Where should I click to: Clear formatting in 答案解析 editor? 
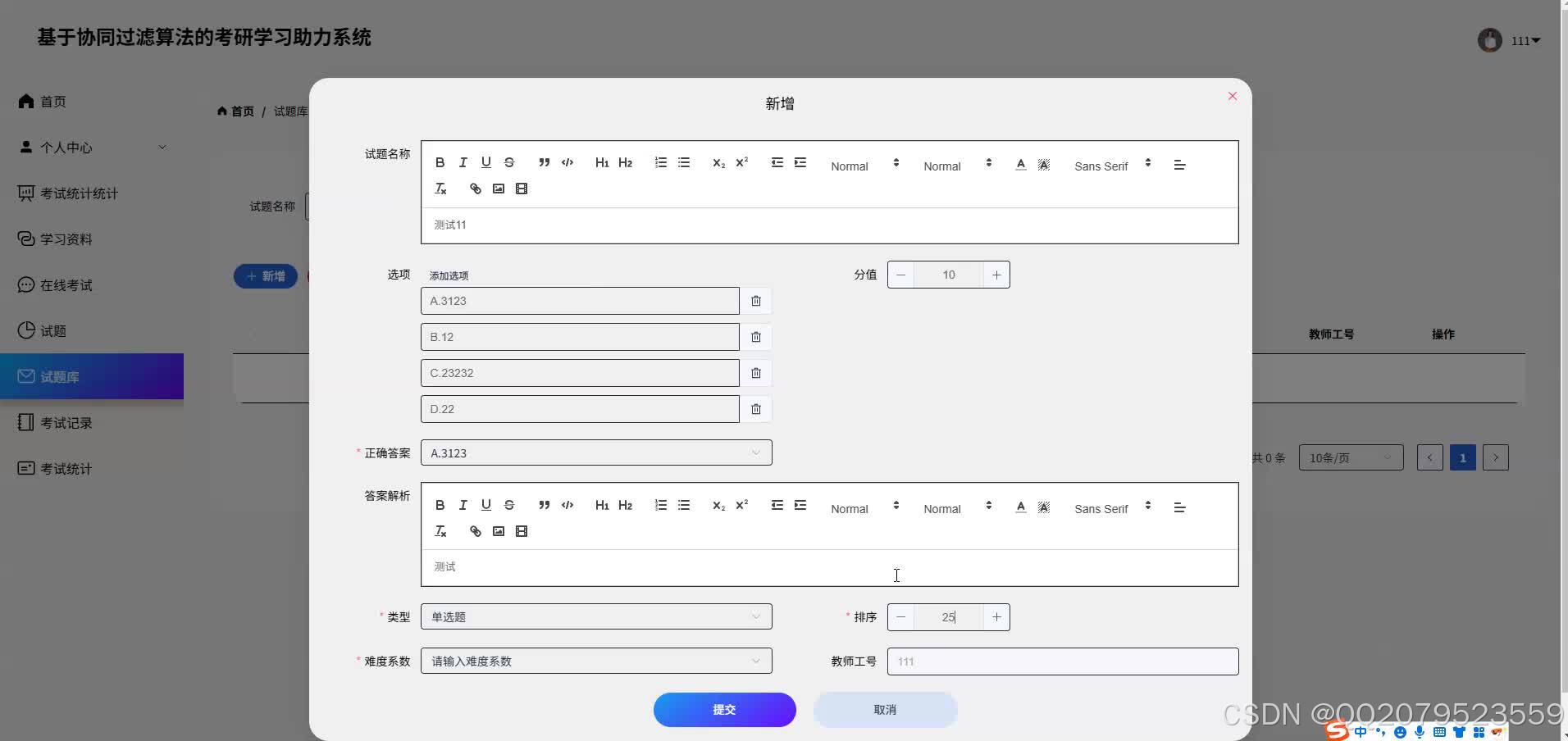pyautogui.click(x=440, y=531)
